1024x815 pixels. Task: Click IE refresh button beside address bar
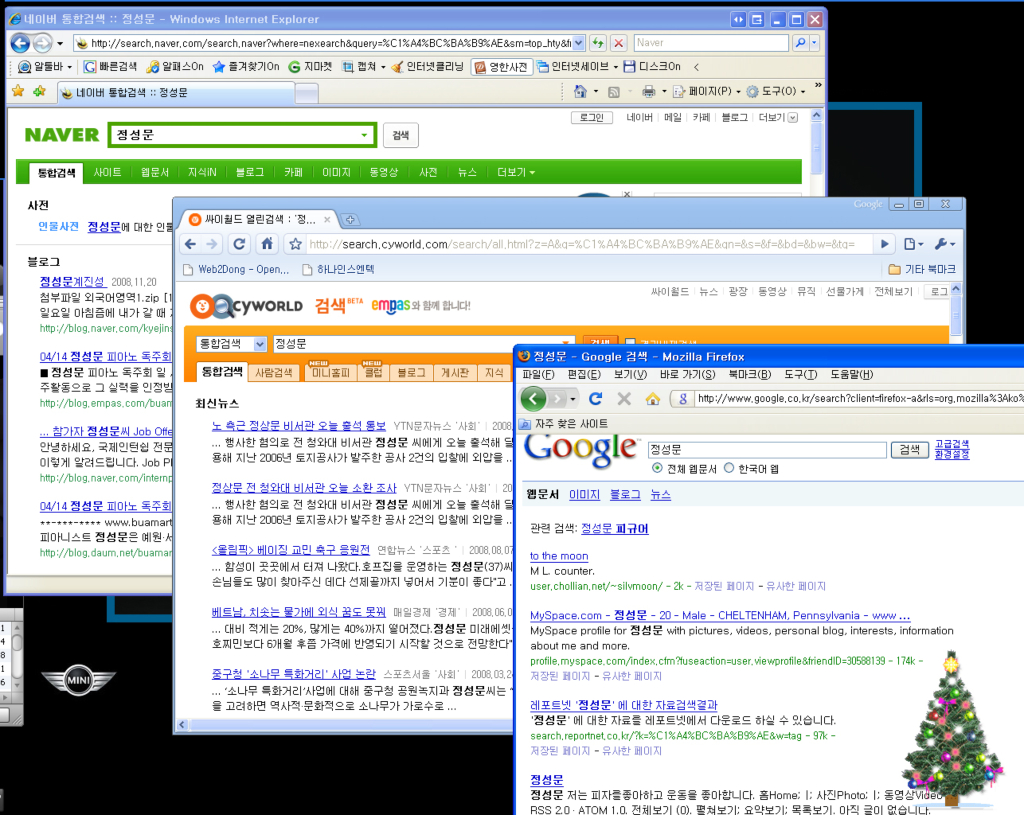pos(598,43)
